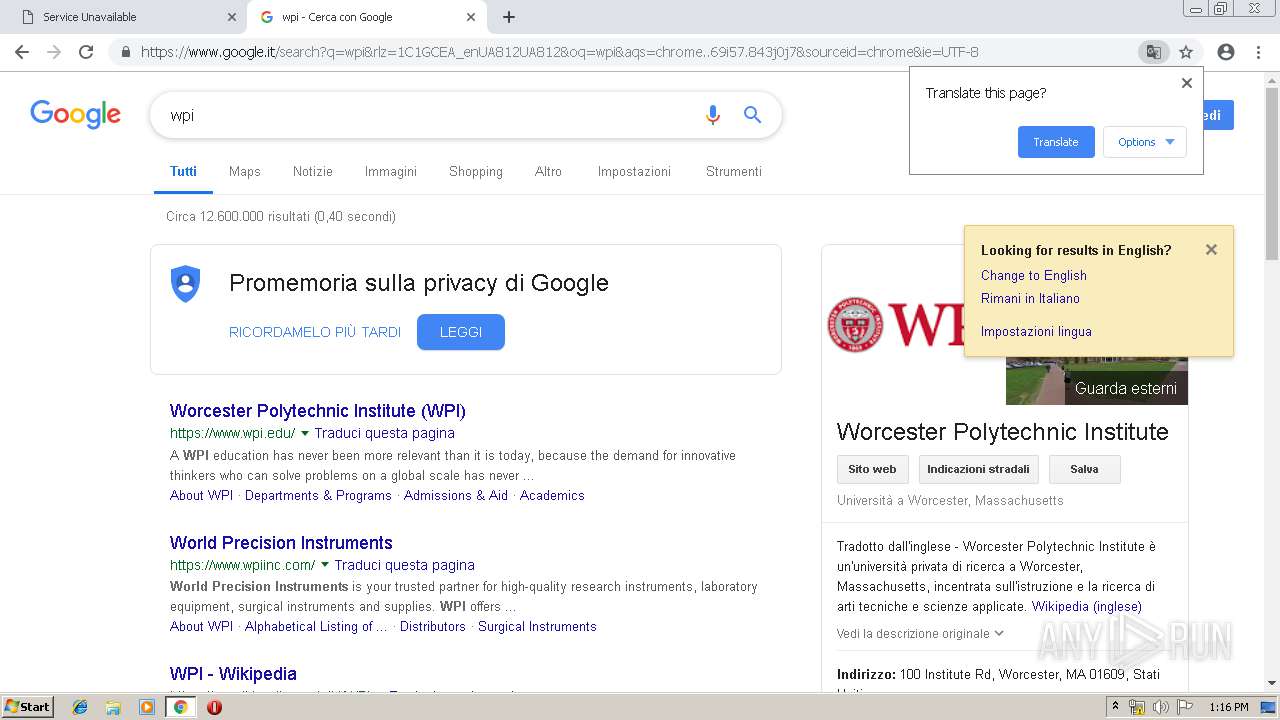Screen dimensions: 1280x720
Task: Open Chrome three-dot menu
Action: click(1259, 52)
